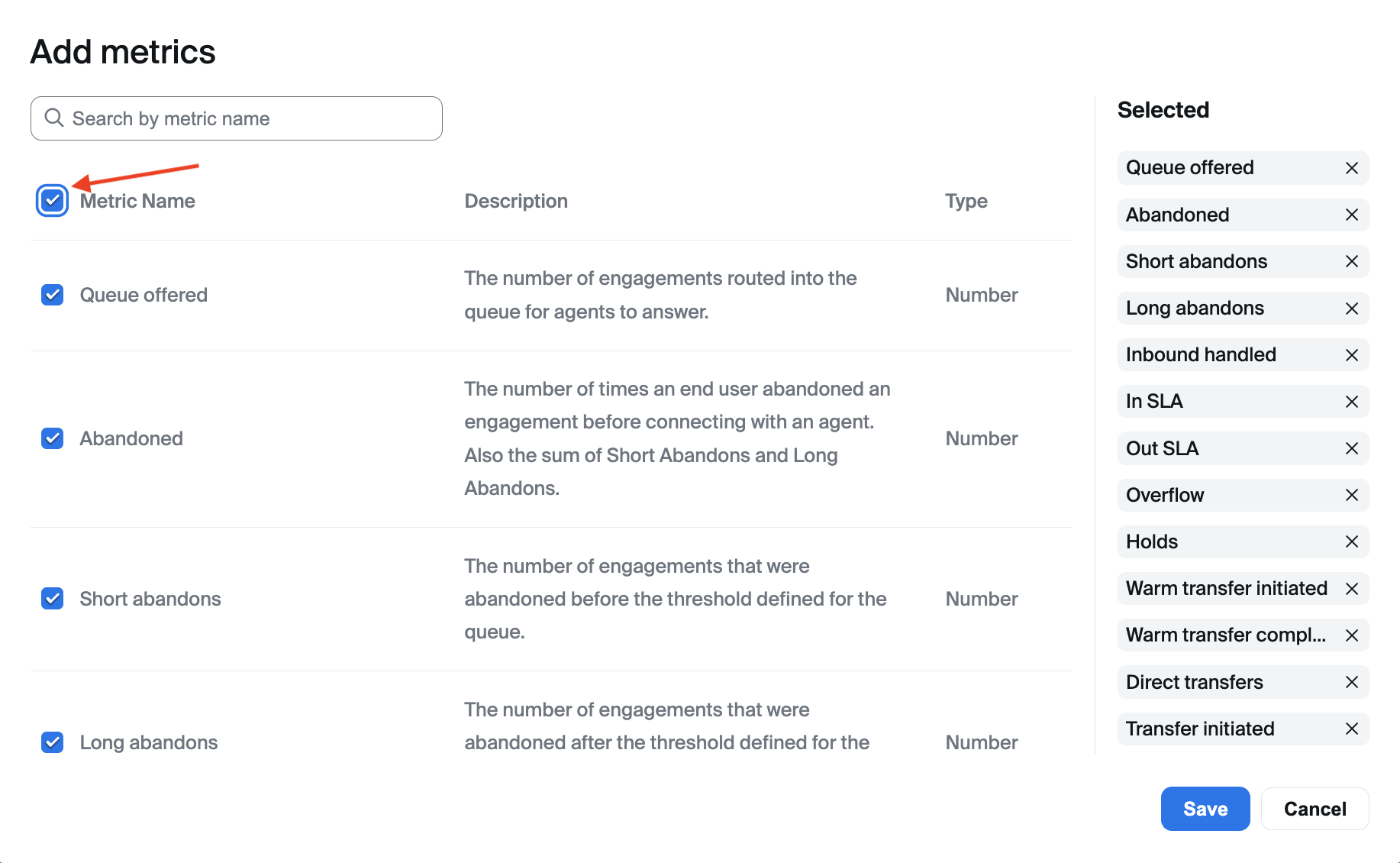This screenshot has width=1400, height=863.
Task: Remove Inbound handled selected metric
Action: pyautogui.click(x=1351, y=355)
